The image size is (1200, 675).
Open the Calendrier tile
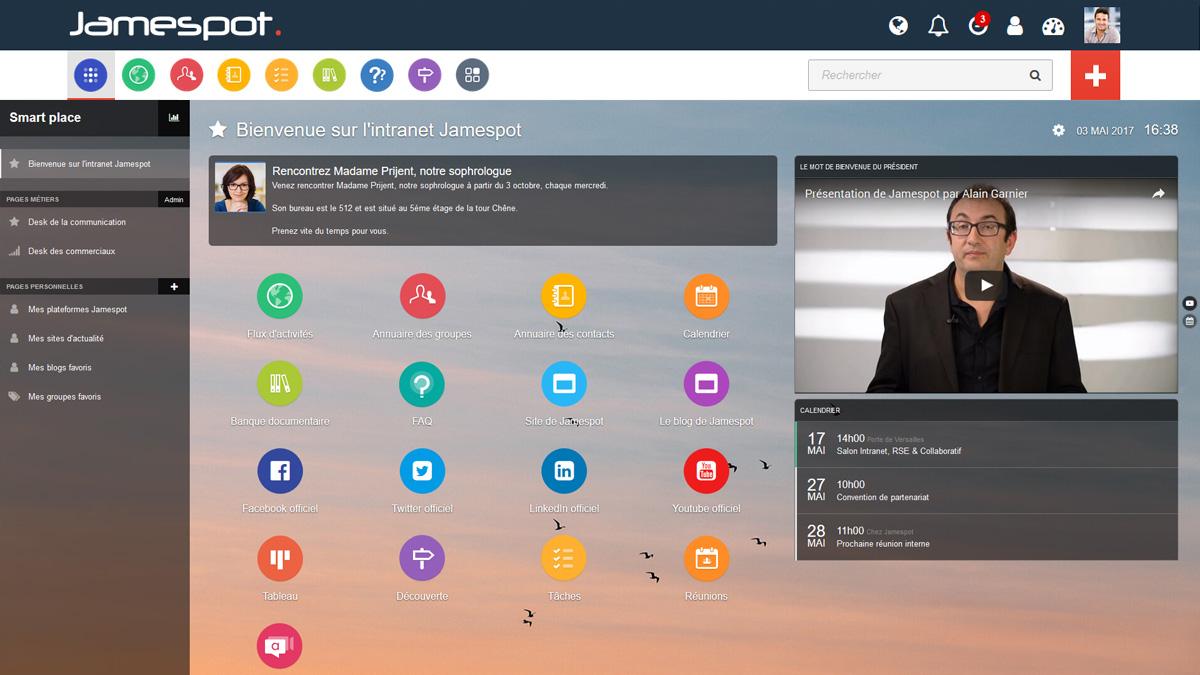tap(706, 296)
